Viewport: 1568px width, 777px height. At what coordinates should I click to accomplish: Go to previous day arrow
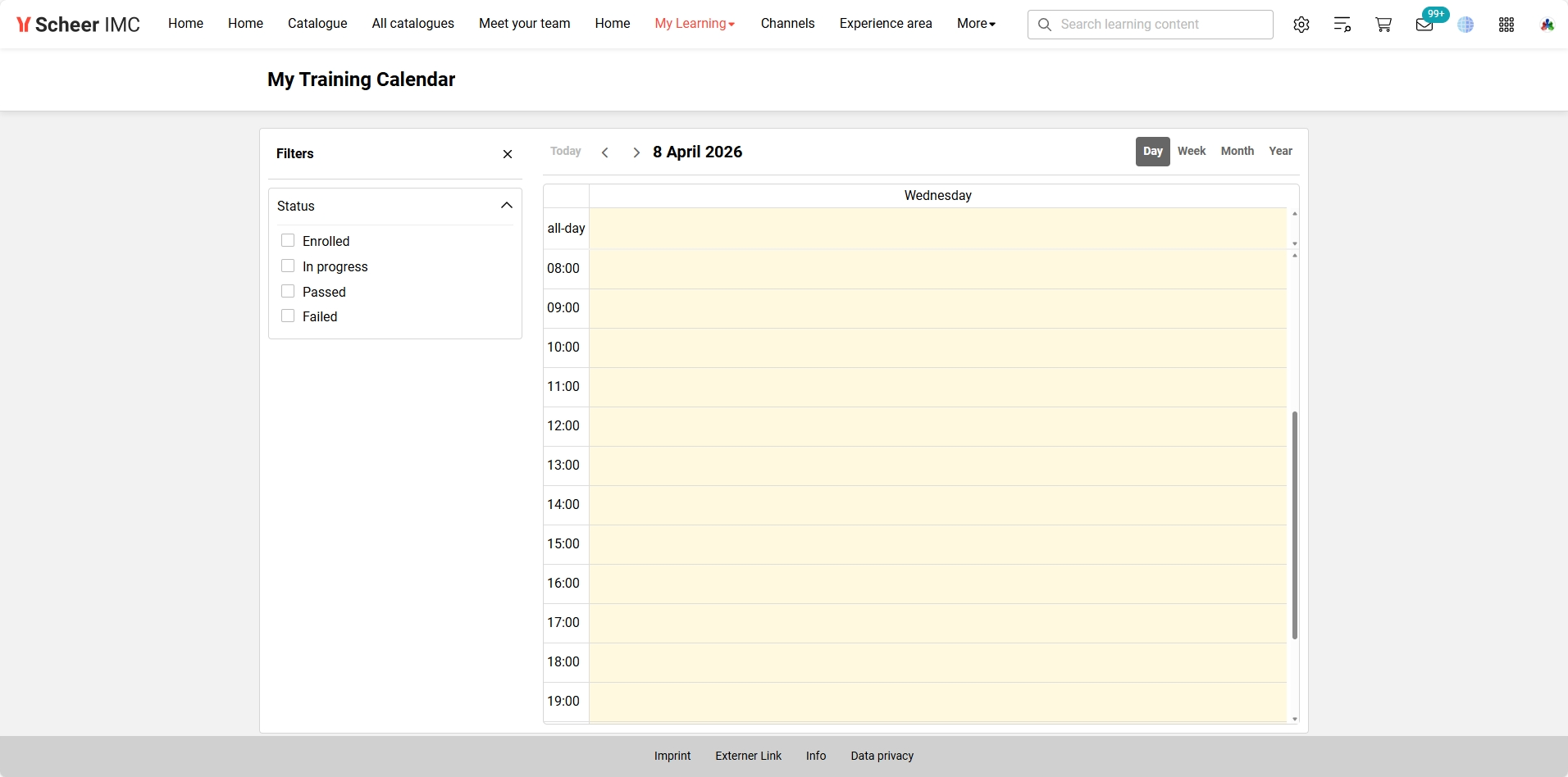point(605,152)
